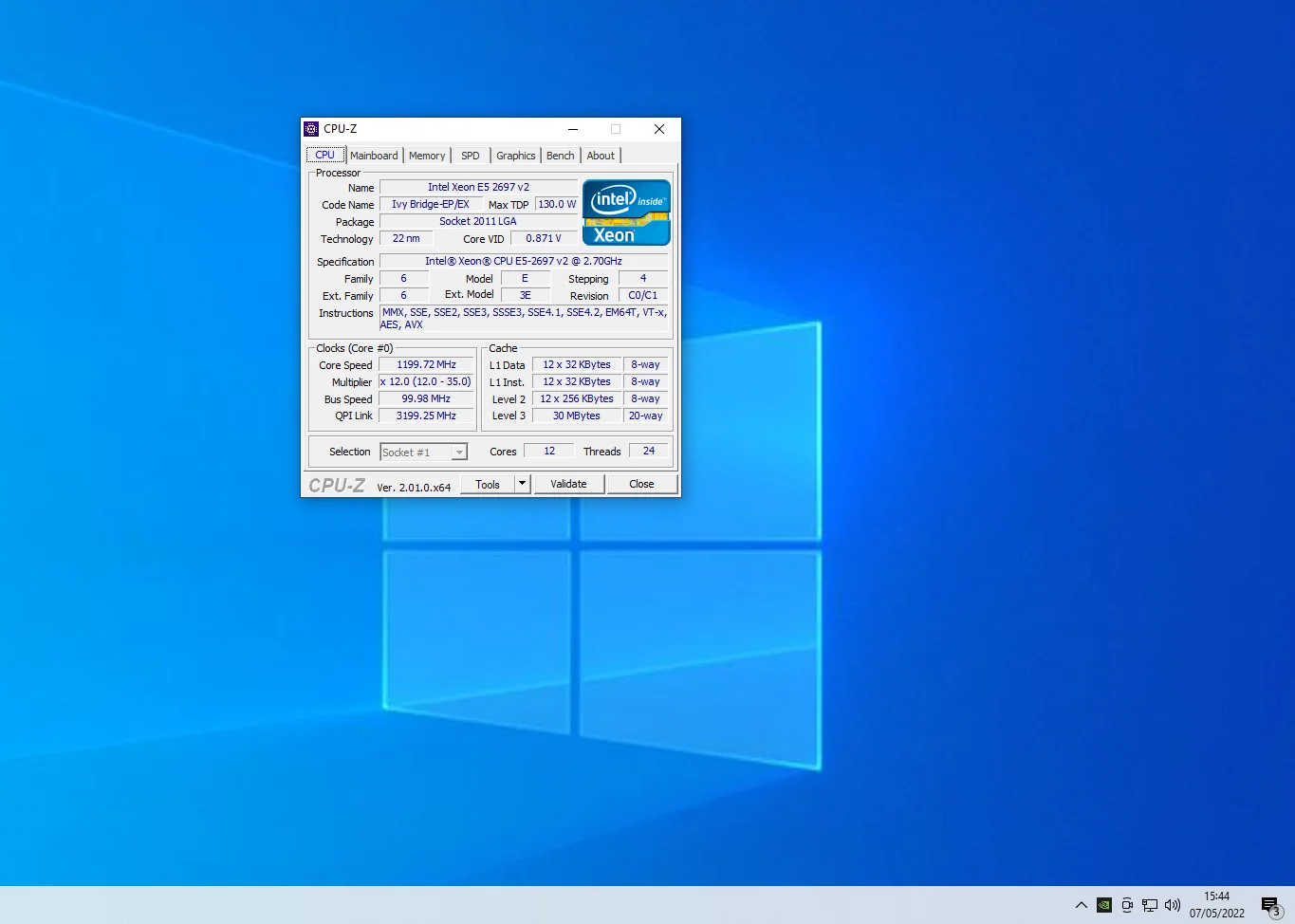
Task: Open the Socket #1 selection dropdown
Action: click(423, 453)
